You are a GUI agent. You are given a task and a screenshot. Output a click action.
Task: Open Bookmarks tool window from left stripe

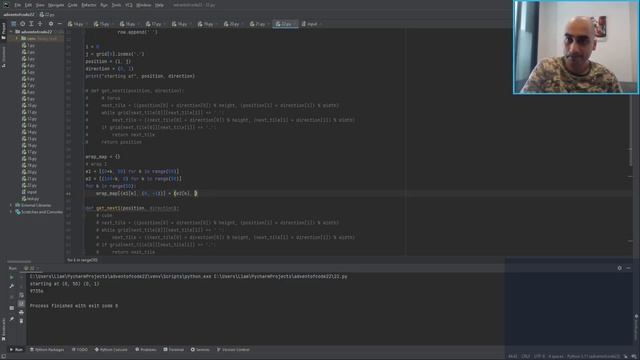tap(4, 329)
